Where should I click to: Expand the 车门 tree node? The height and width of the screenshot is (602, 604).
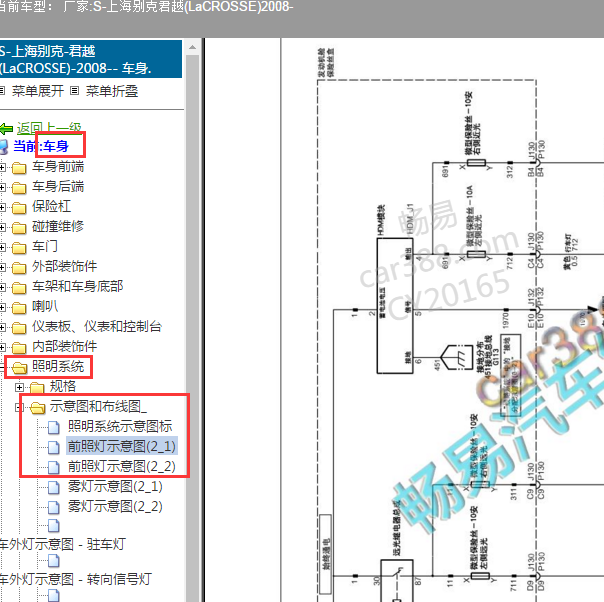(x=2, y=247)
